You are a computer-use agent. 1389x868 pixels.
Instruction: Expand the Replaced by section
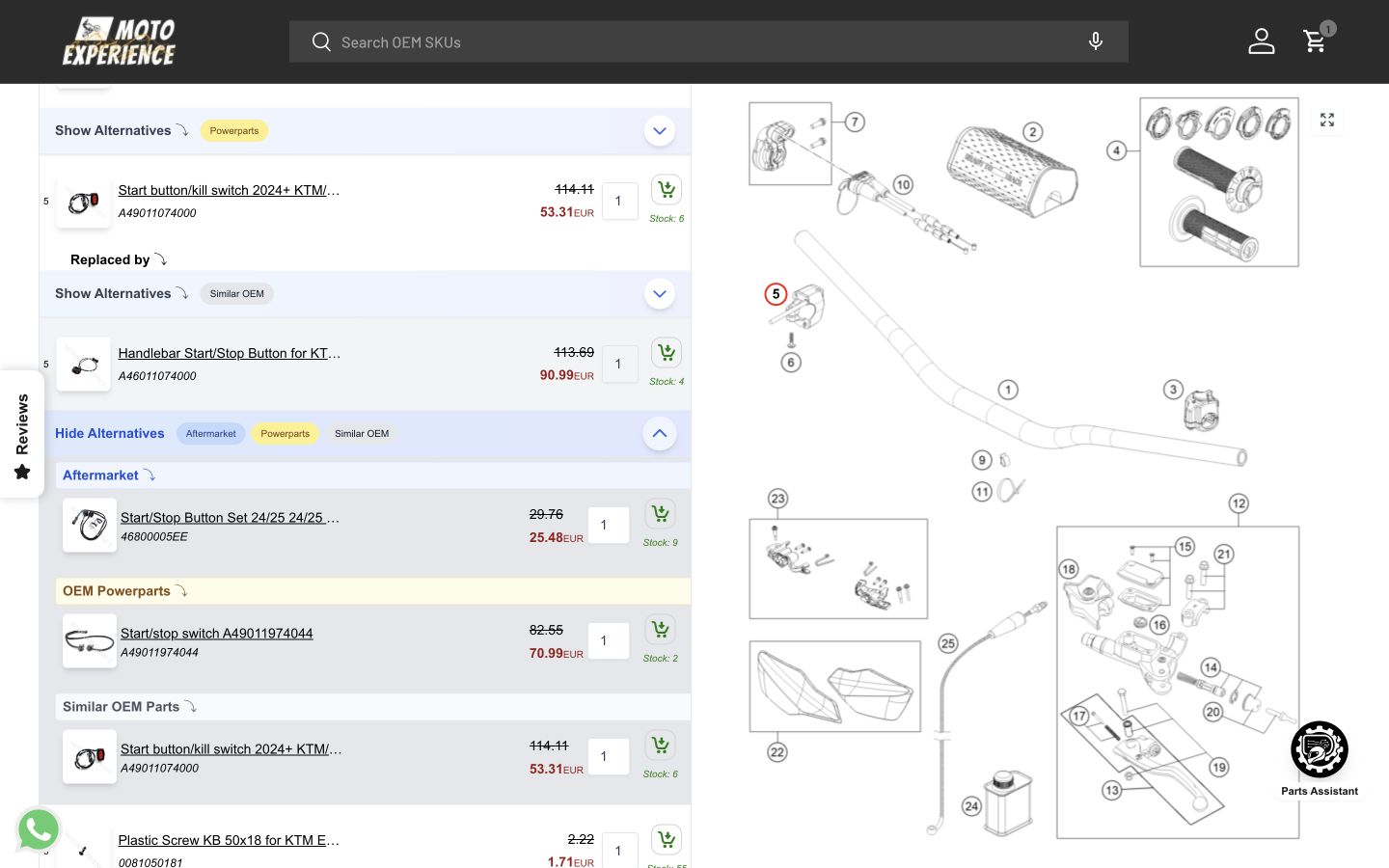tap(119, 259)
